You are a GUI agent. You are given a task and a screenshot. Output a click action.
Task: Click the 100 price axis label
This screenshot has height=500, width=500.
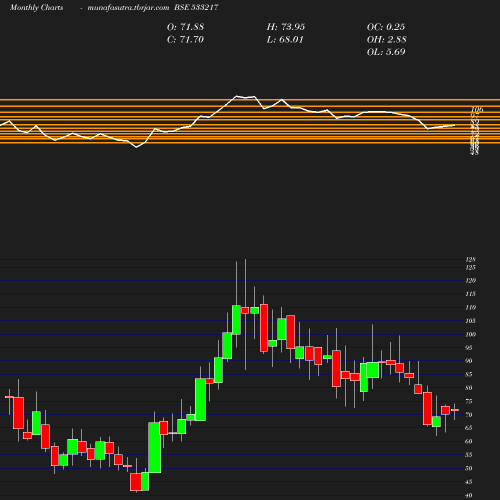point(471,334)
